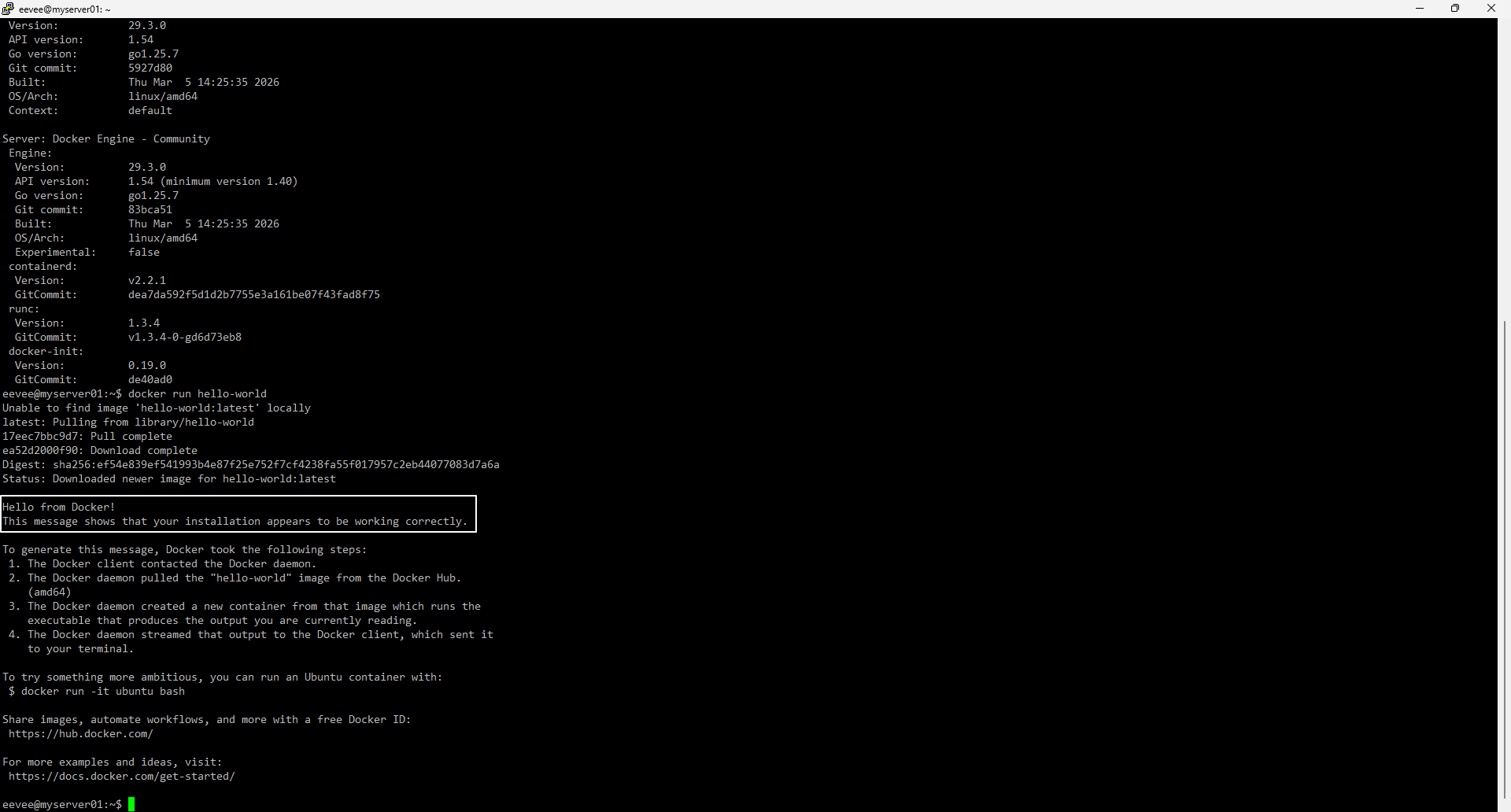Click the 'Hello from Docker!' line
Screen dimensions: 1511x812
[59, 507]
